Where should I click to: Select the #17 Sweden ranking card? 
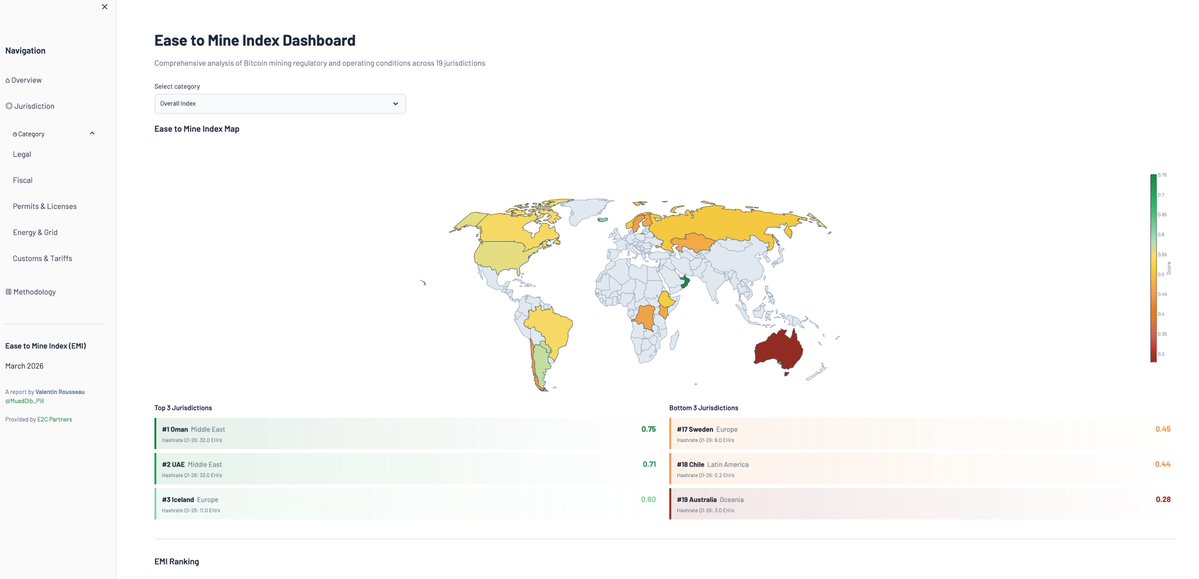pyautogui.click(x=923, y=434)
